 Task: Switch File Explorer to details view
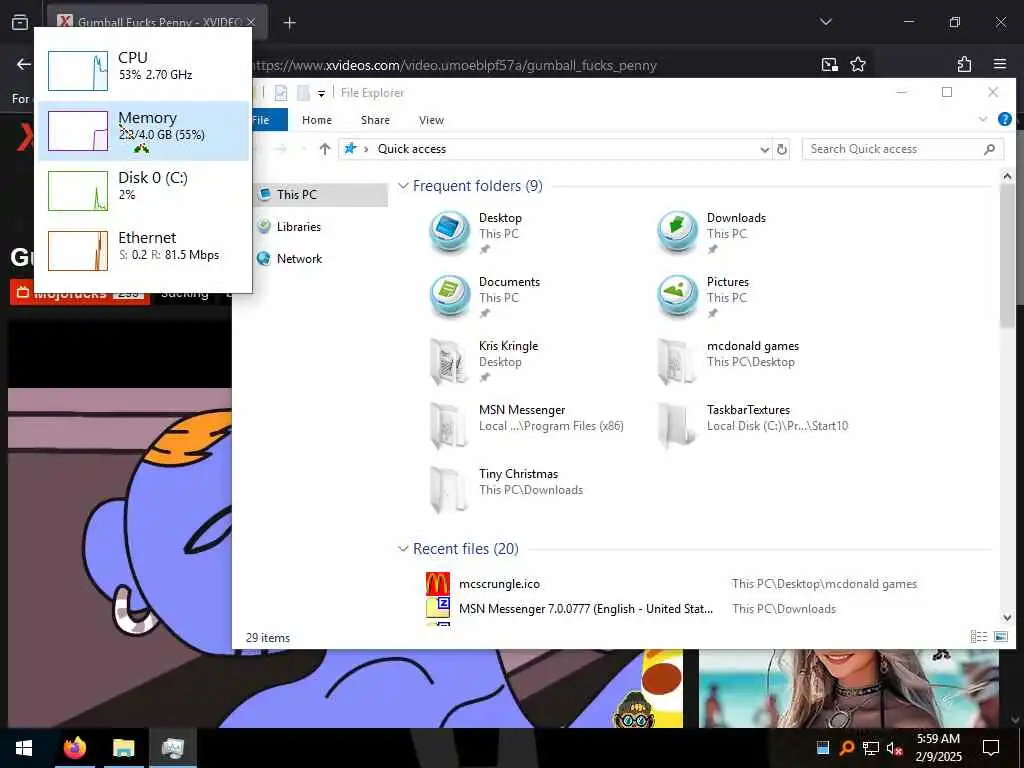tap(978, 637)
